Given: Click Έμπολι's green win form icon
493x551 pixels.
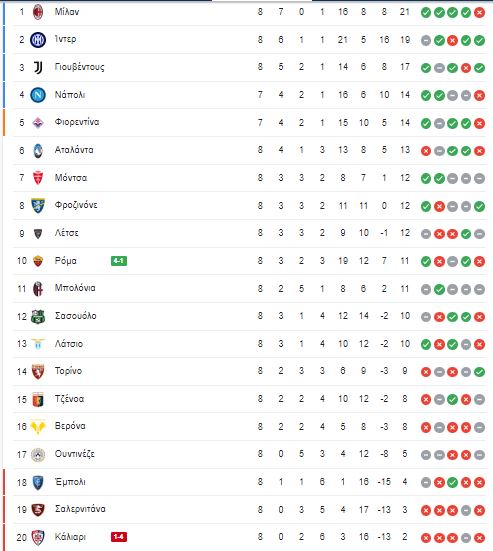Looking at the screenshot, I should 453,482.
